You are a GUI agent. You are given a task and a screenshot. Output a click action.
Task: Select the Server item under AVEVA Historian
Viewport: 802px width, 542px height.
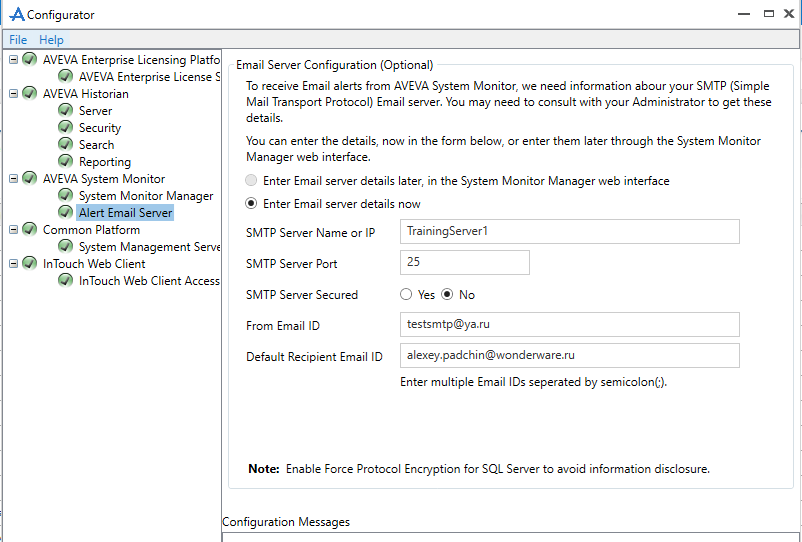pos(95,110)
